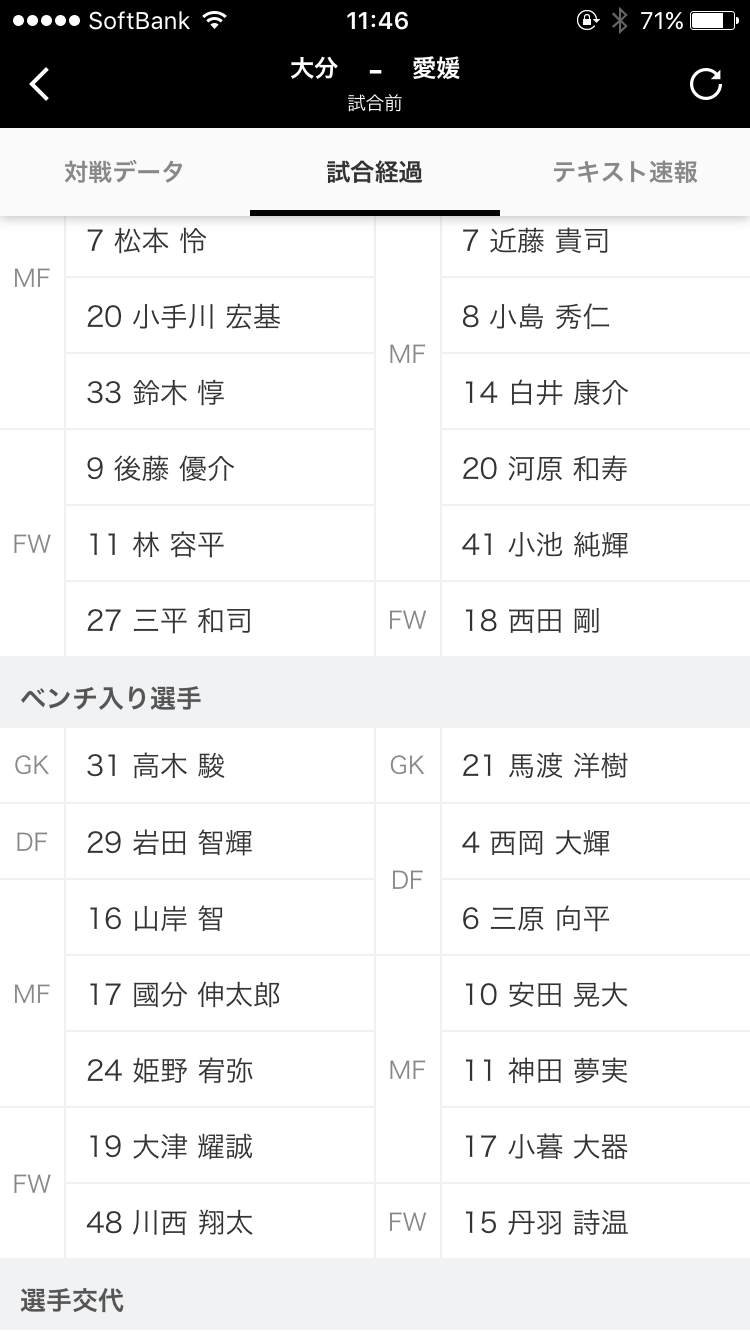
Task: Tap the 大分 - 愛媛 match title
Action: [375, 70]
